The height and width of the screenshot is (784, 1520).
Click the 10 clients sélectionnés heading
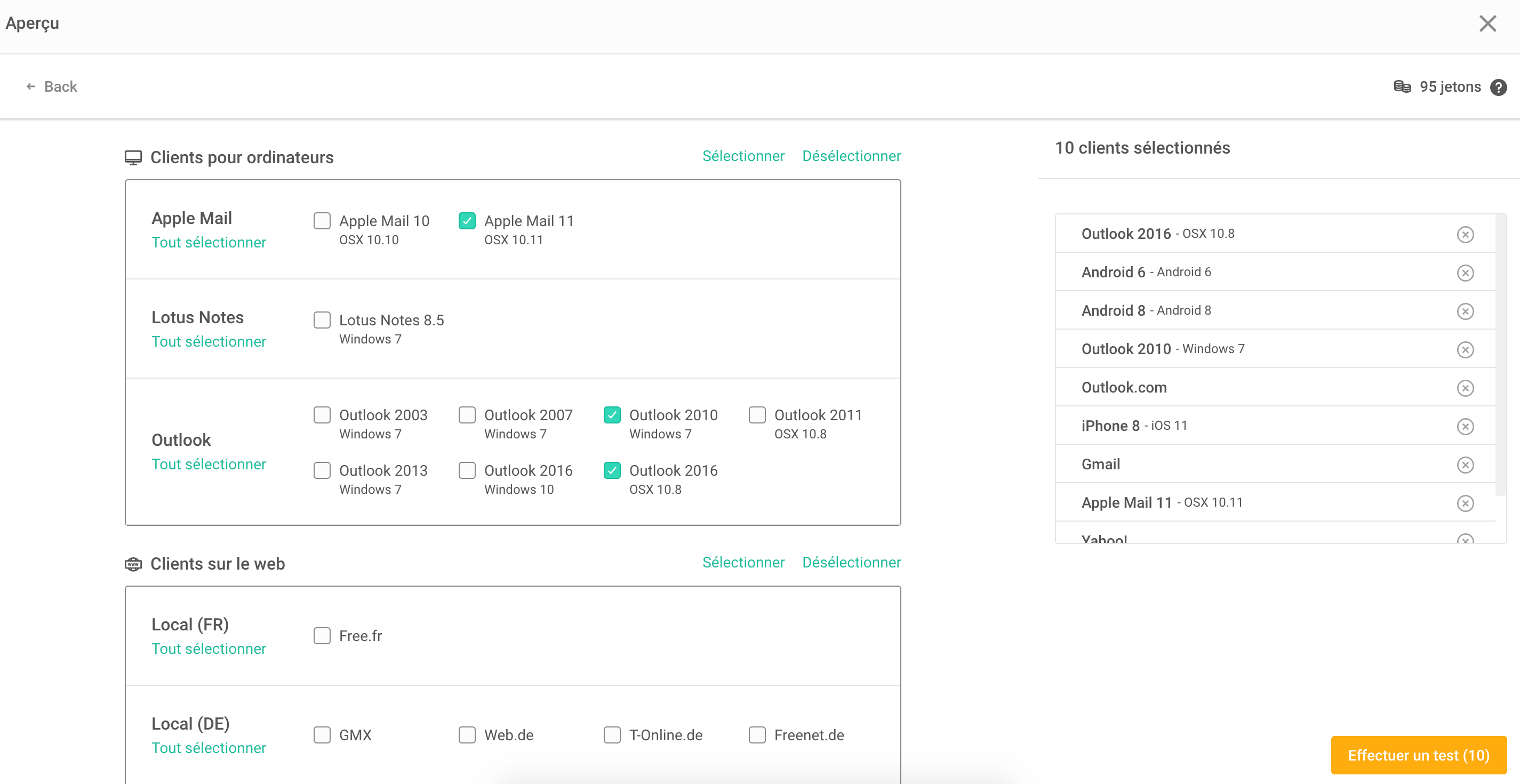click(x=1142, y=148)
